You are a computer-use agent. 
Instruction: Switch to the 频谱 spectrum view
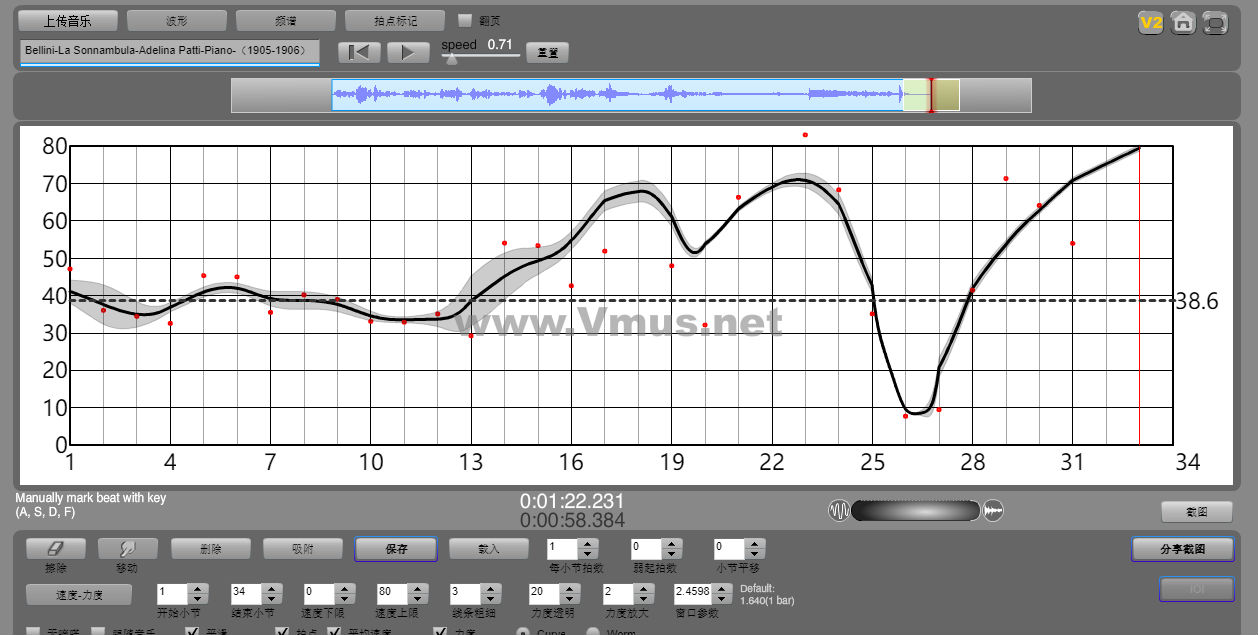[286, 20]
